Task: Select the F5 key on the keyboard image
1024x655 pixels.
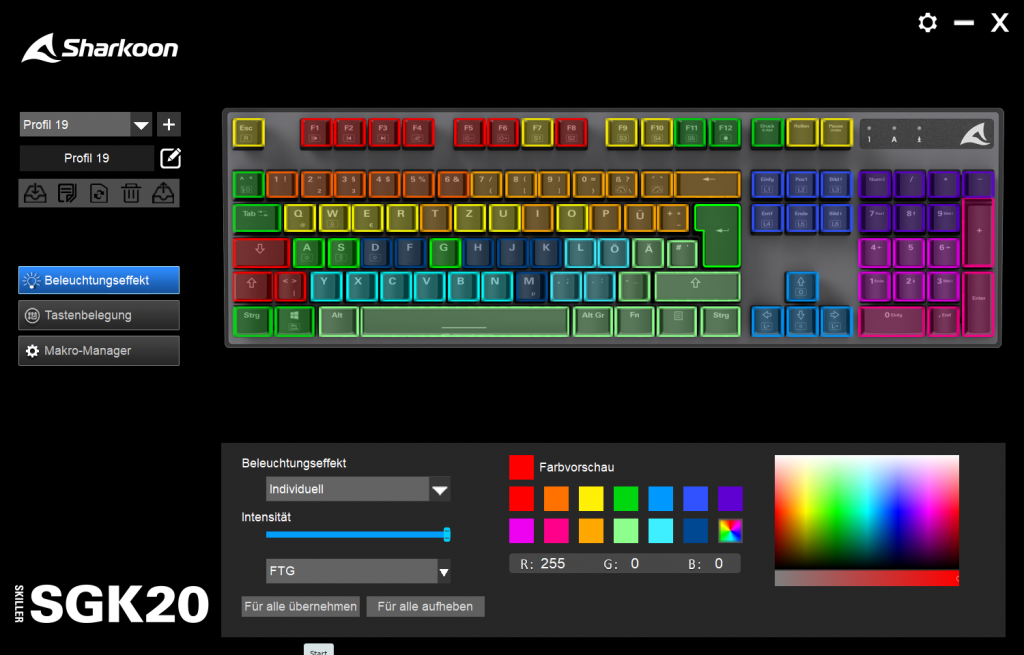Action: [x=469, y=132]
